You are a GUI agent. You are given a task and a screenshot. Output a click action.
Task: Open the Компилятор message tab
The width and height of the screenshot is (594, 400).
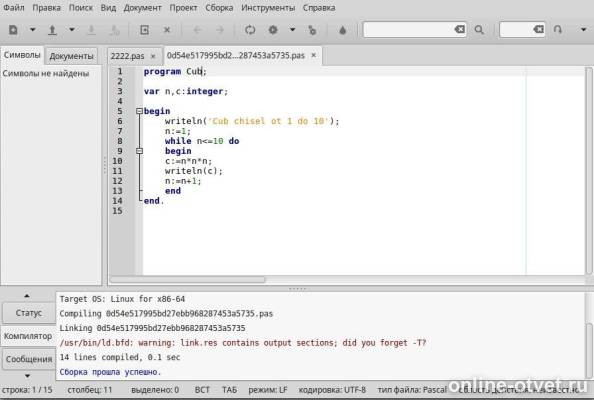point(28,336)
